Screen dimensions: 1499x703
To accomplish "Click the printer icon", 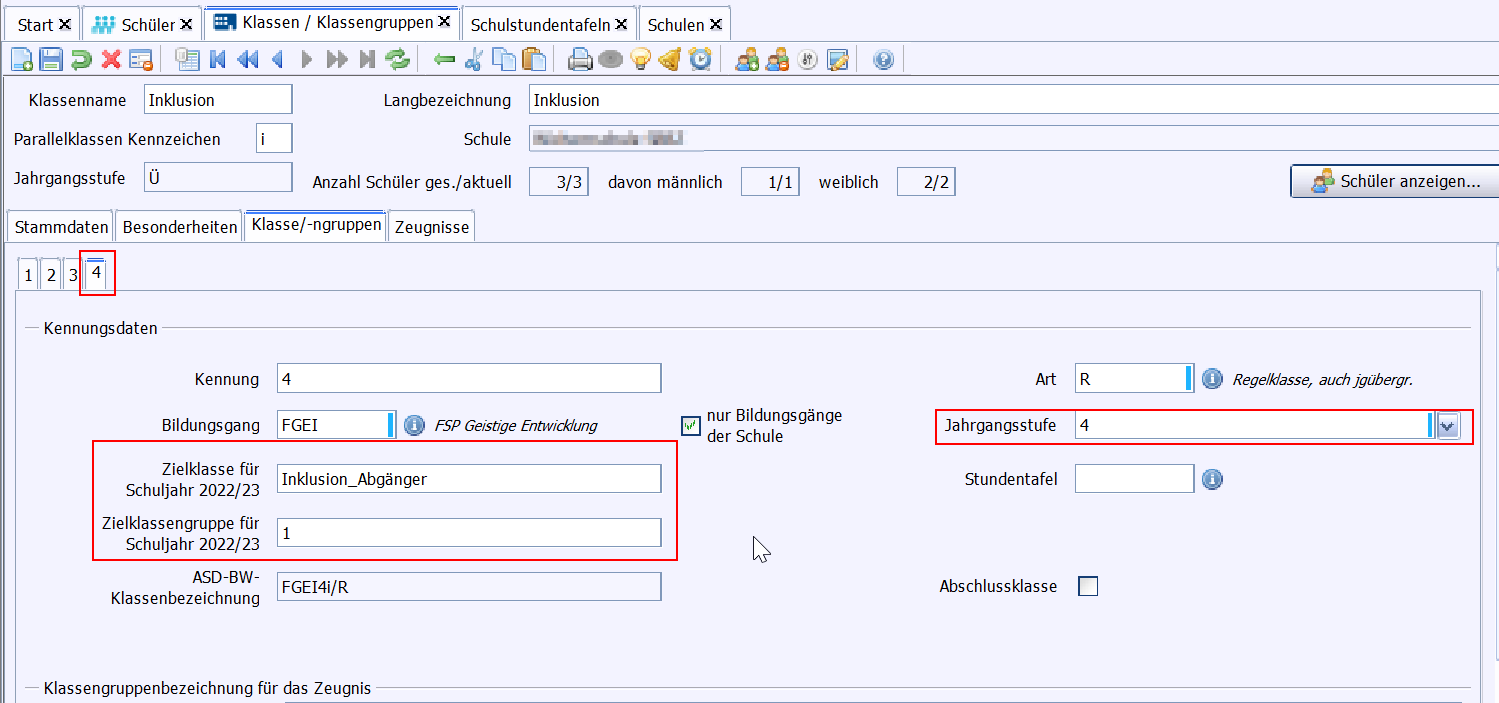I will pyautogui.click(x=580, y=60).
